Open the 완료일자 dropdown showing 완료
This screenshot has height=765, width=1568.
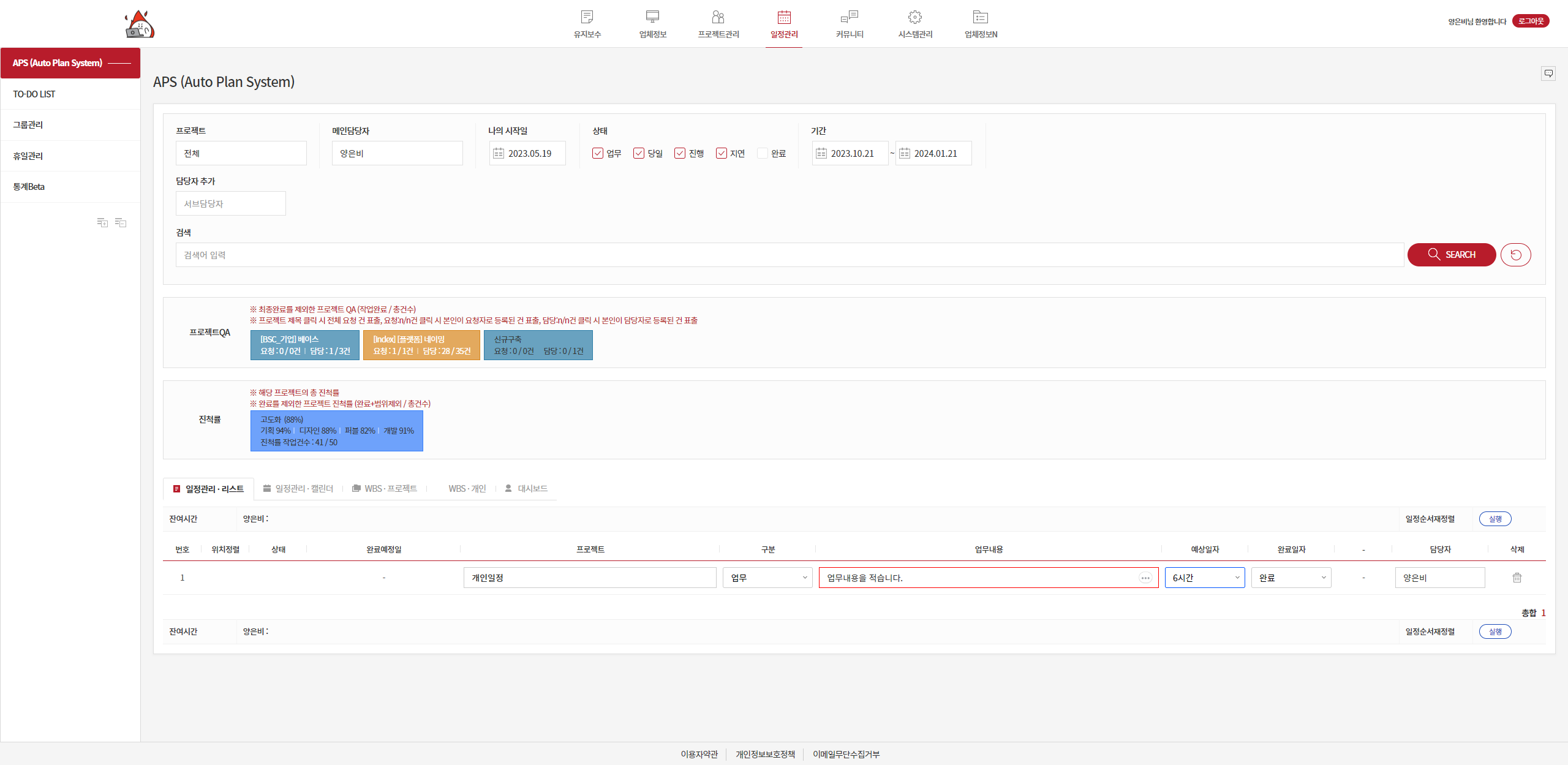pyautogui.click(x=1291, y=578)
